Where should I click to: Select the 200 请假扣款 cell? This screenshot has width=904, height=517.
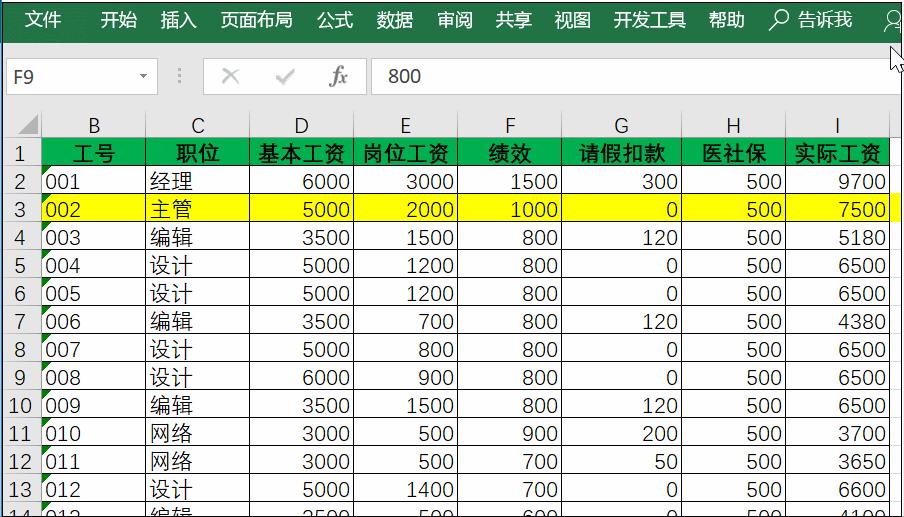click(x=622, y=433)
